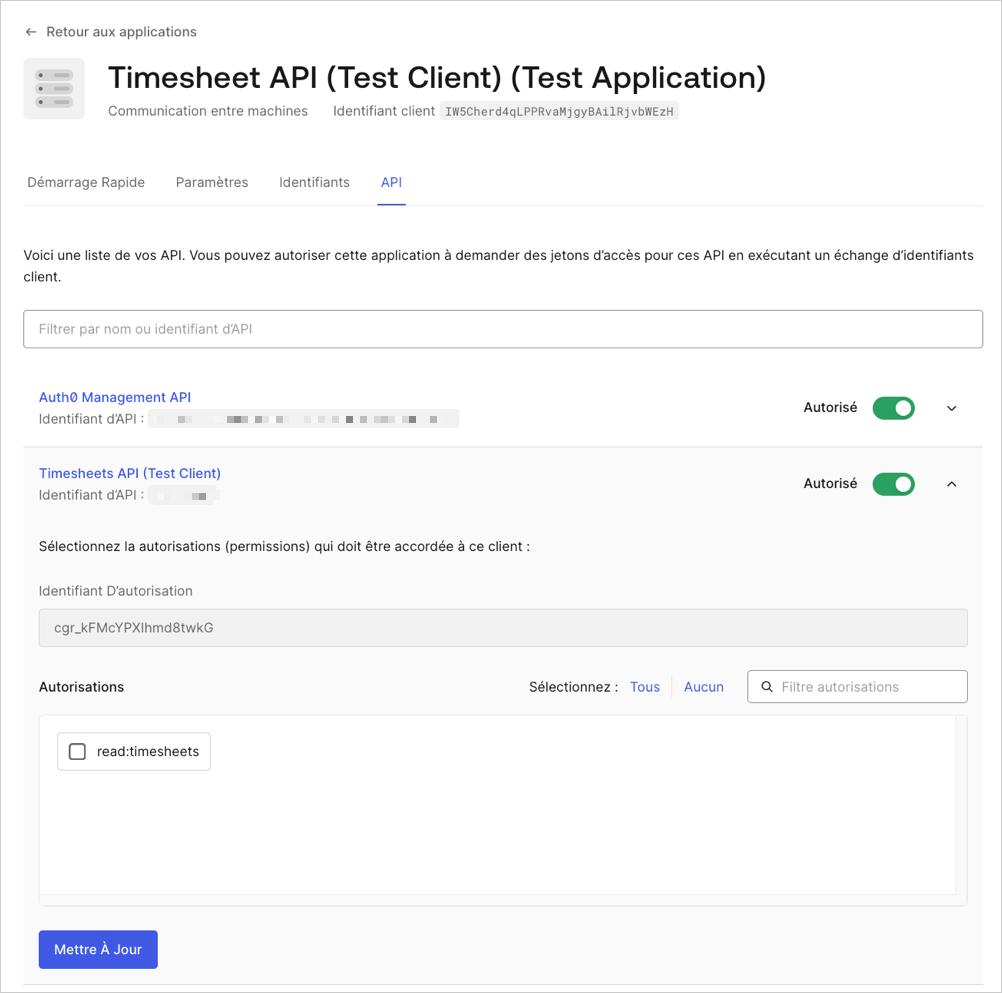Click the Mettre À Jour button

(98, 950)
